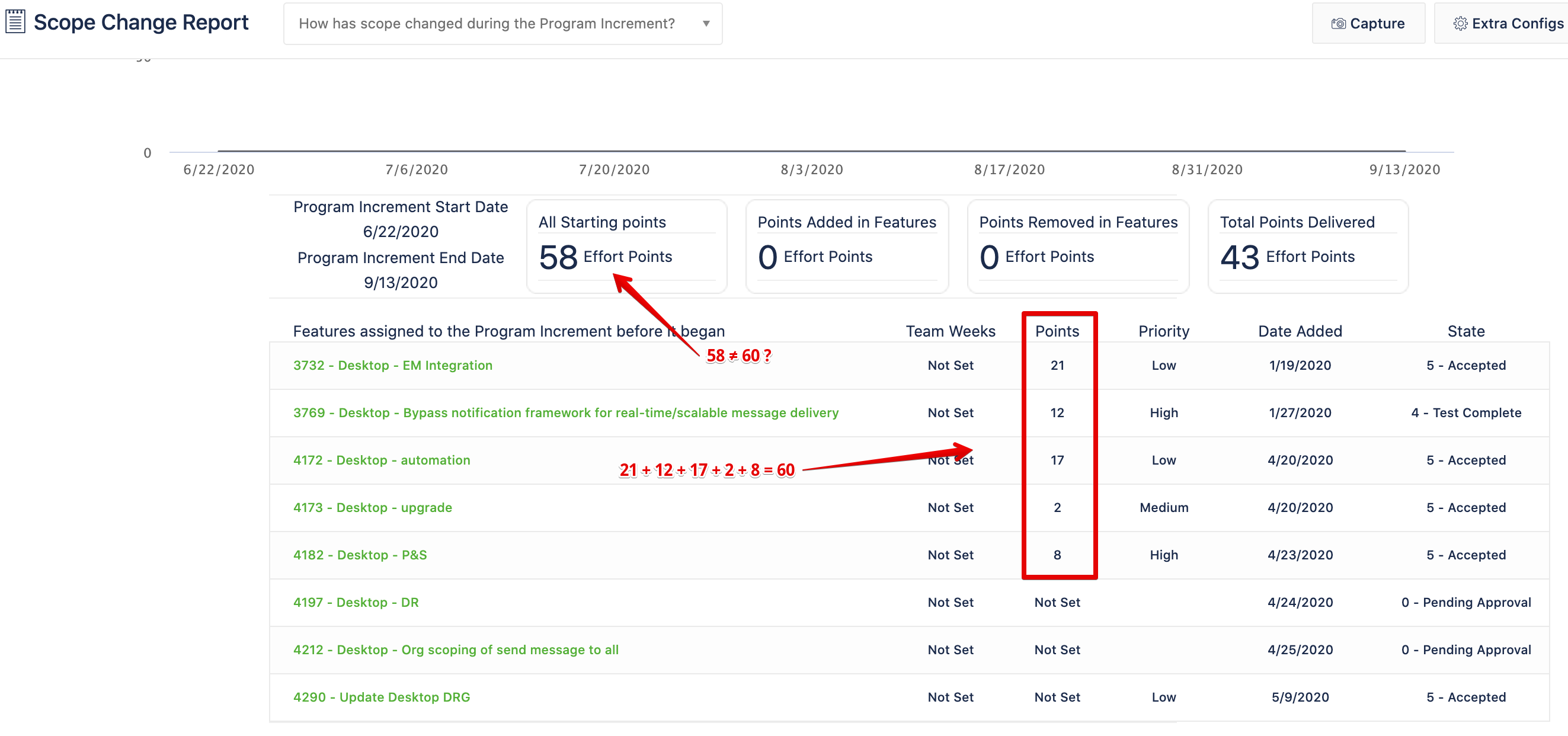Open feature 4182 - Desktop - P&S

coord(360,555)
